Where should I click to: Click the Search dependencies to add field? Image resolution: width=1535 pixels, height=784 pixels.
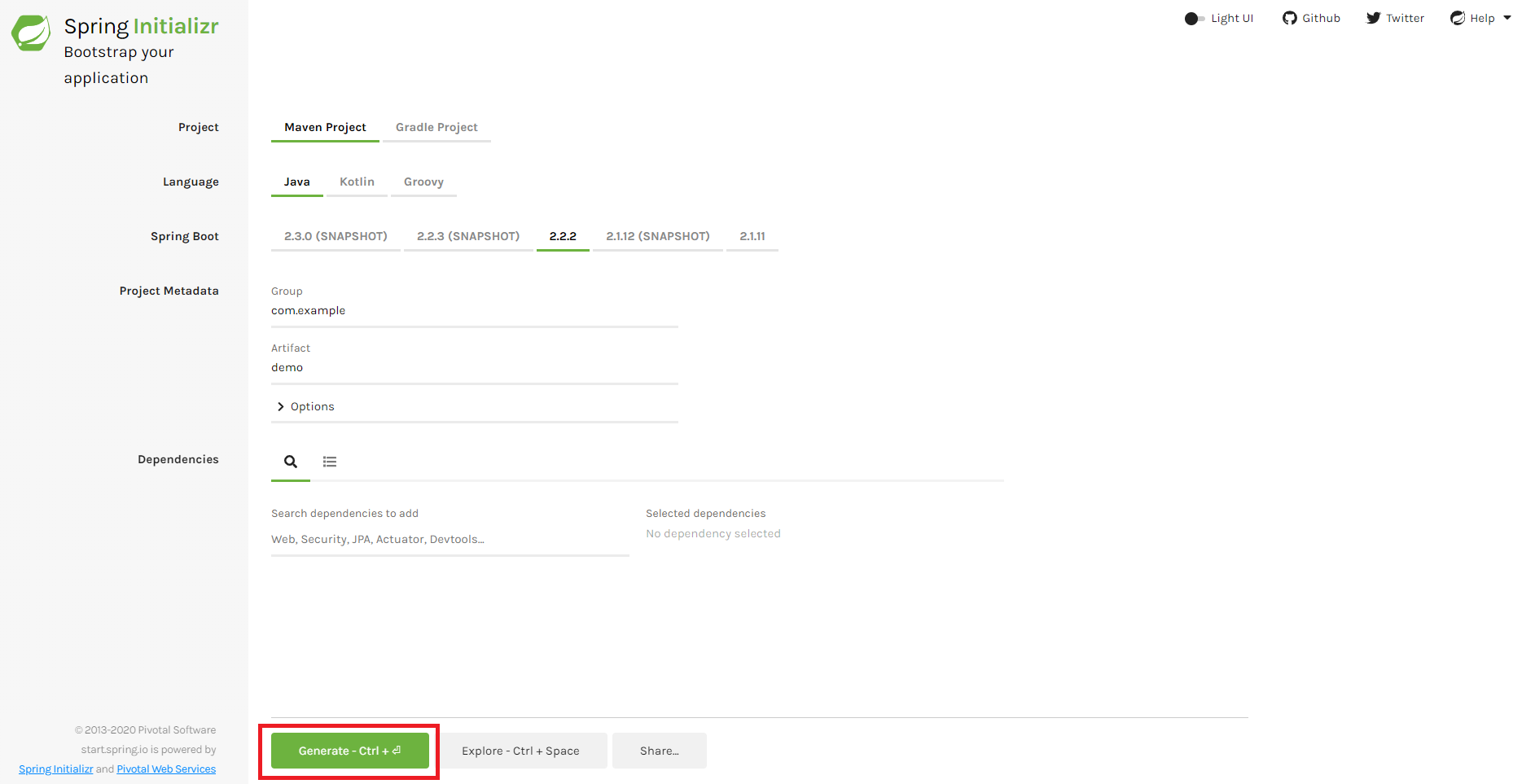tap(450, 540)
